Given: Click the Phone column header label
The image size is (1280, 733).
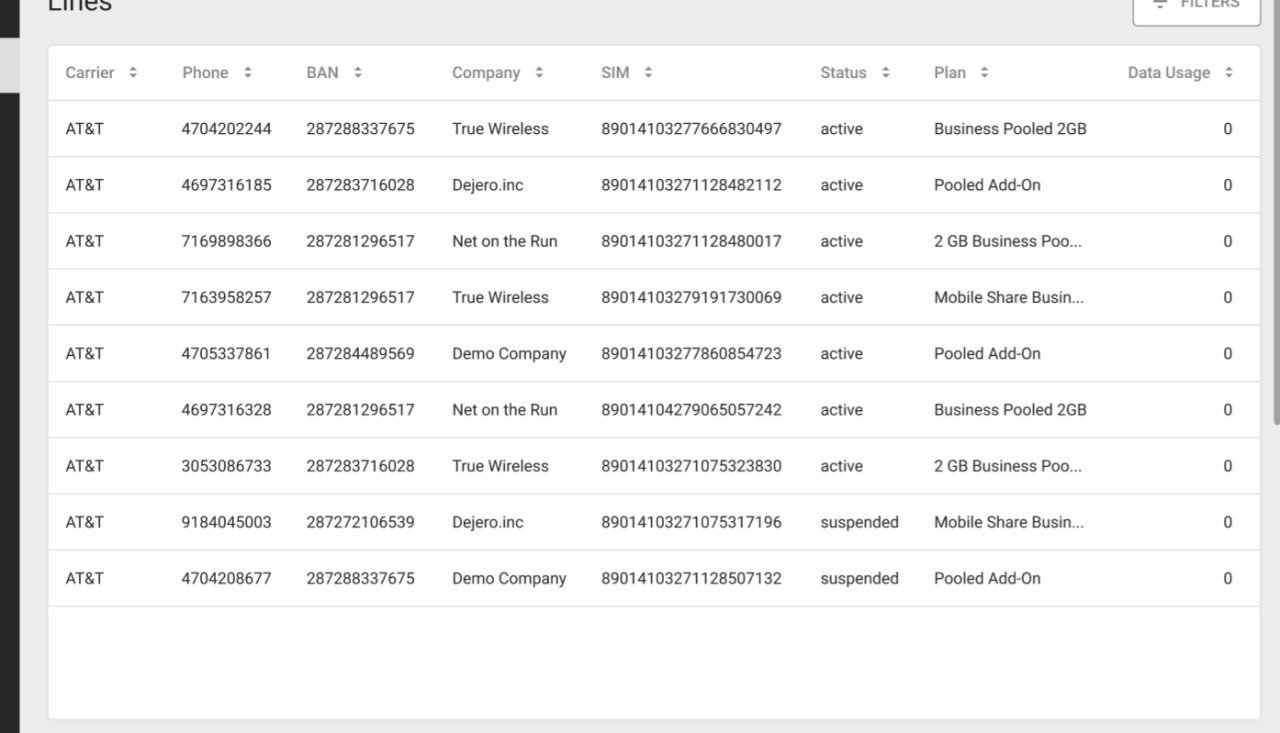Looking at the screenshot, I should [x=205, y=73].
